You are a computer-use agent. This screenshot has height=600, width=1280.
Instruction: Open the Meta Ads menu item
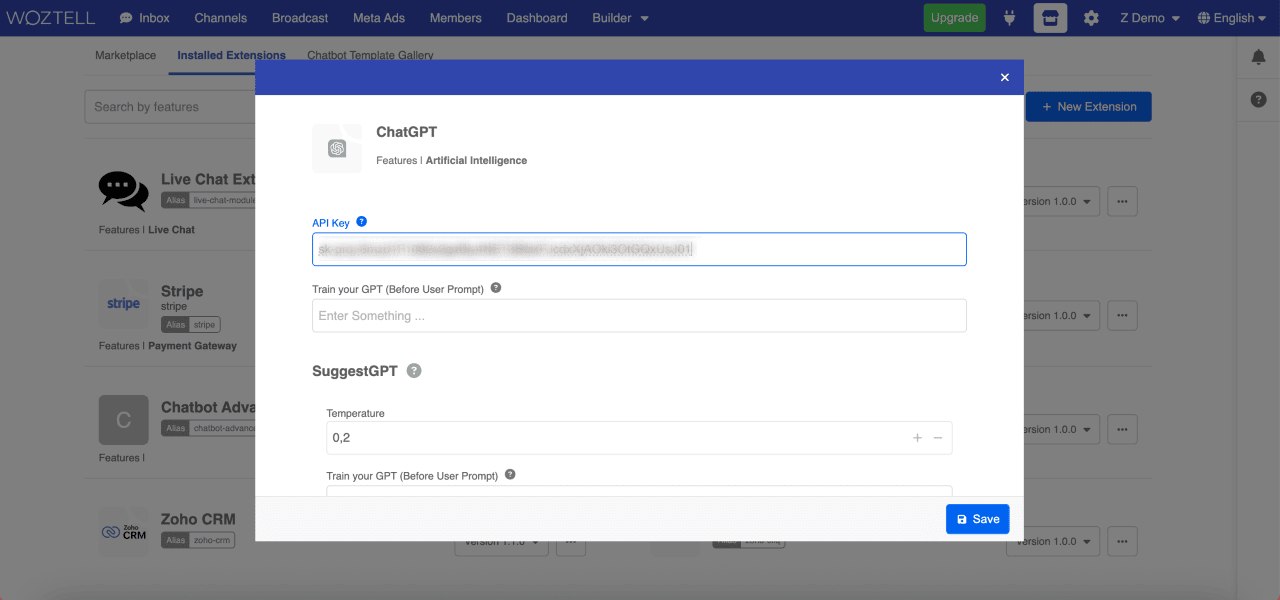point(379,18)
